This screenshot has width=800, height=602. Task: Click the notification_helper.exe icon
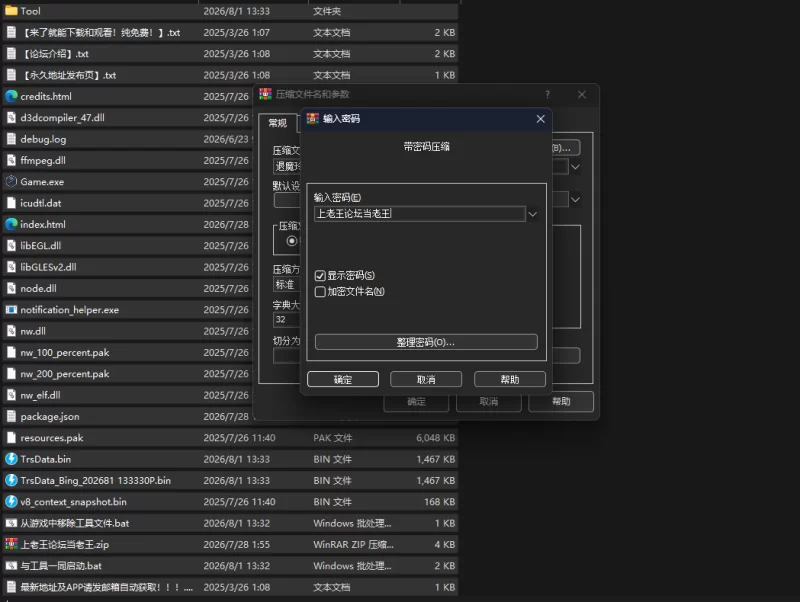click(11, 309)
